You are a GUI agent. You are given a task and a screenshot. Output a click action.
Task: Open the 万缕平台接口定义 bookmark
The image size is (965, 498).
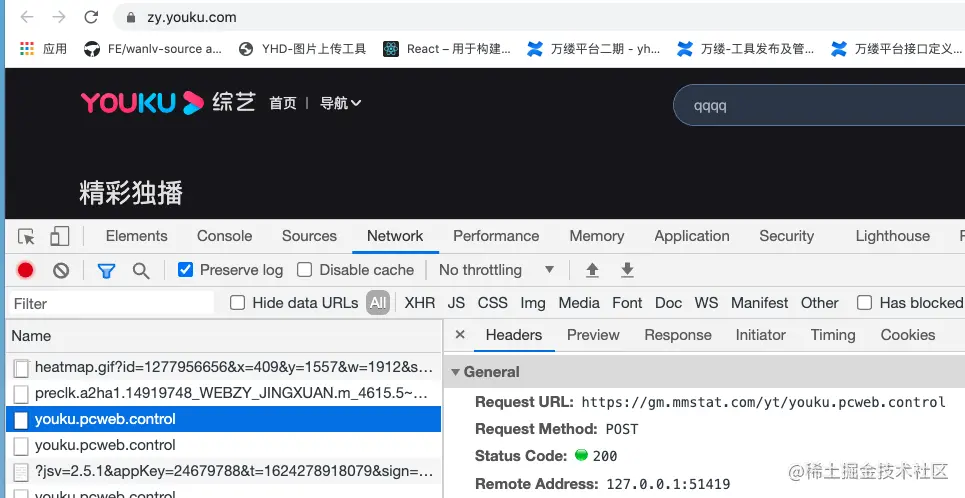point(896,49)
